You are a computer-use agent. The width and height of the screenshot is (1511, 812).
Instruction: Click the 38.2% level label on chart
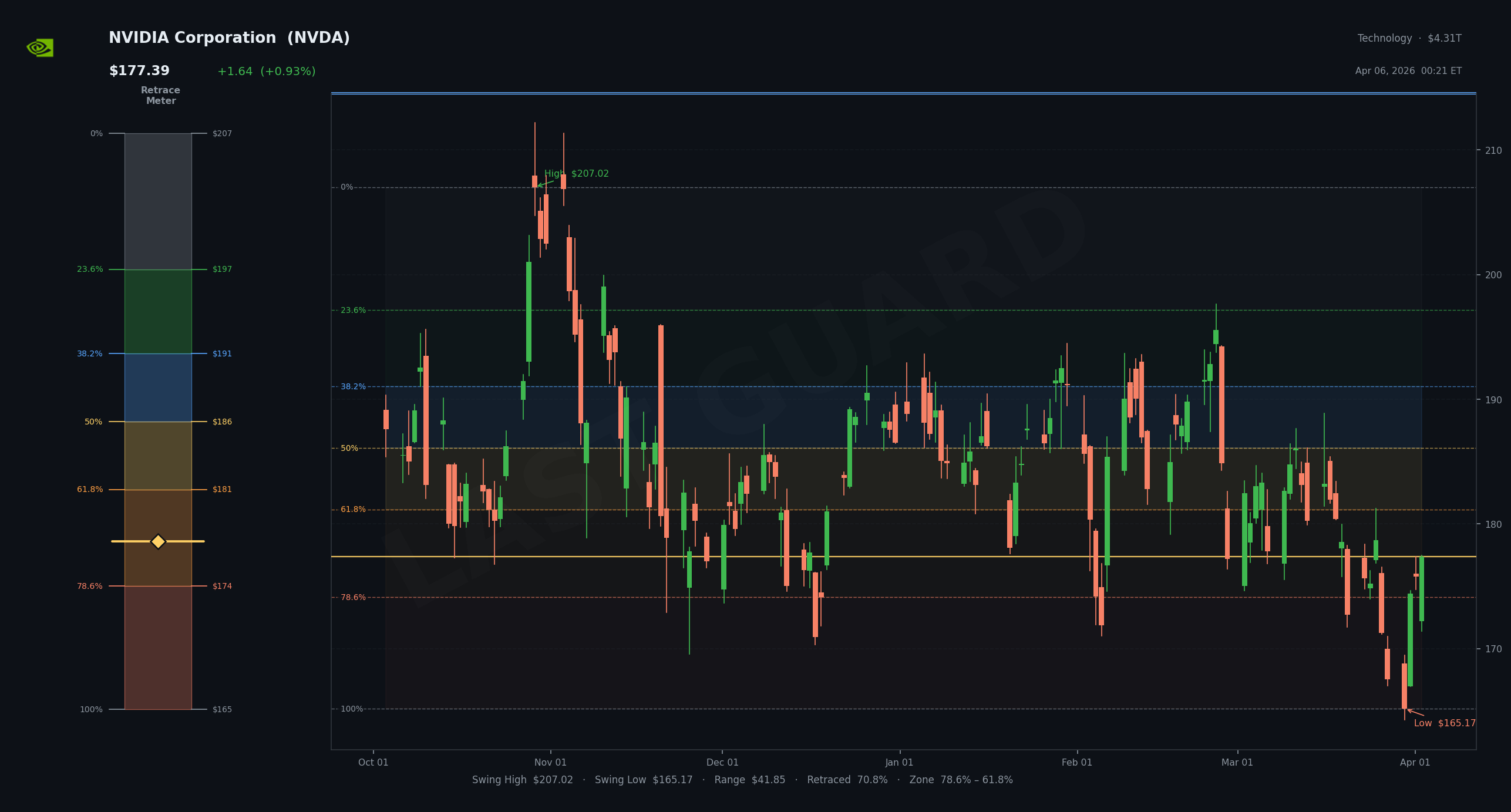point(353,387)
